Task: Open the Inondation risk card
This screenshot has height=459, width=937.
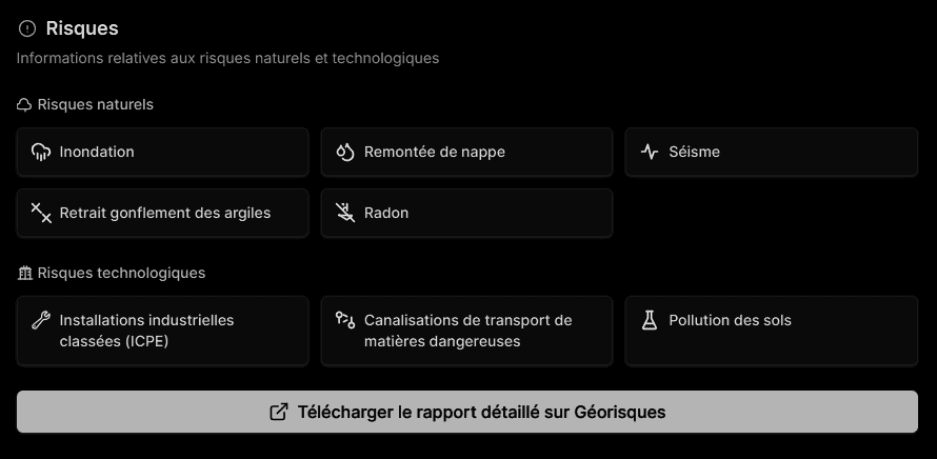Action: (163, 152)
